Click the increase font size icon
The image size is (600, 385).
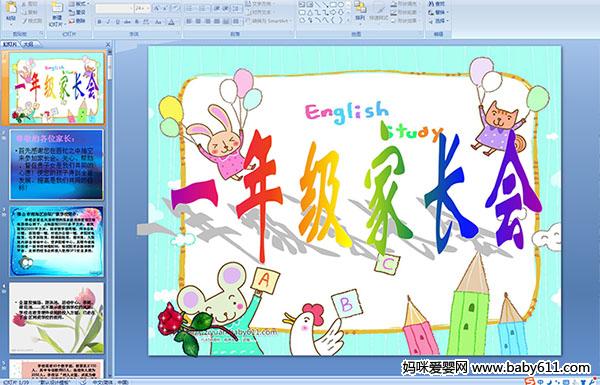click(x=157, y=8)
